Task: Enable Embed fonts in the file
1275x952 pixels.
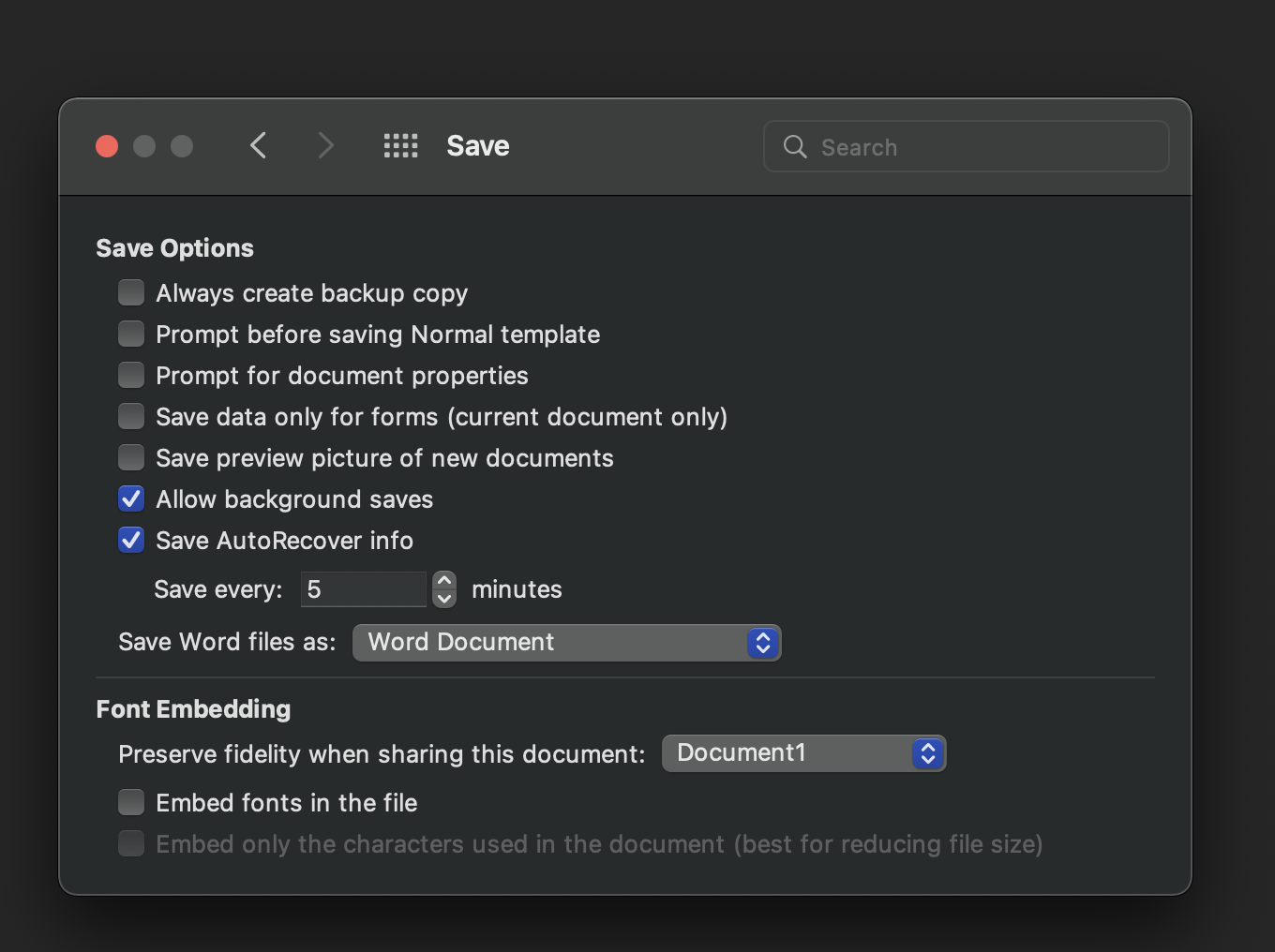Action: 131,803
